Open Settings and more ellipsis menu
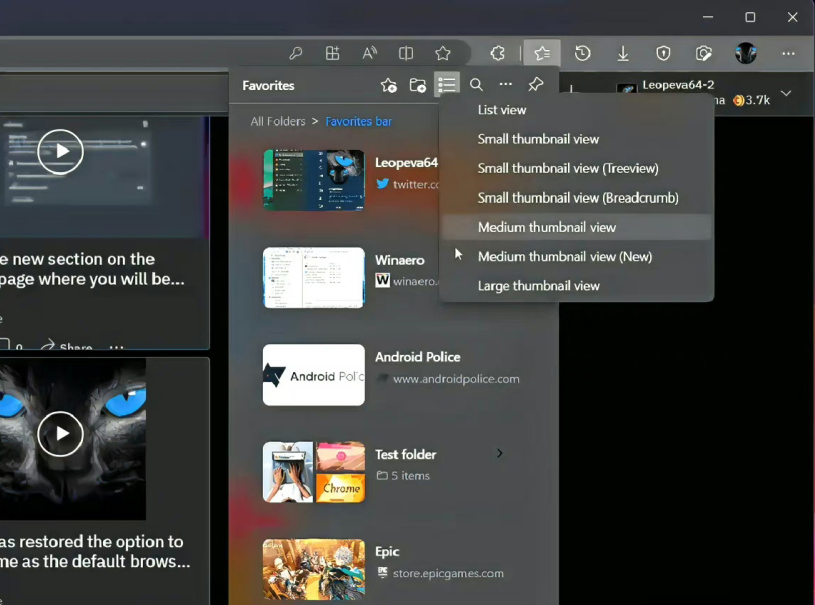 click(x=788, y=53)
